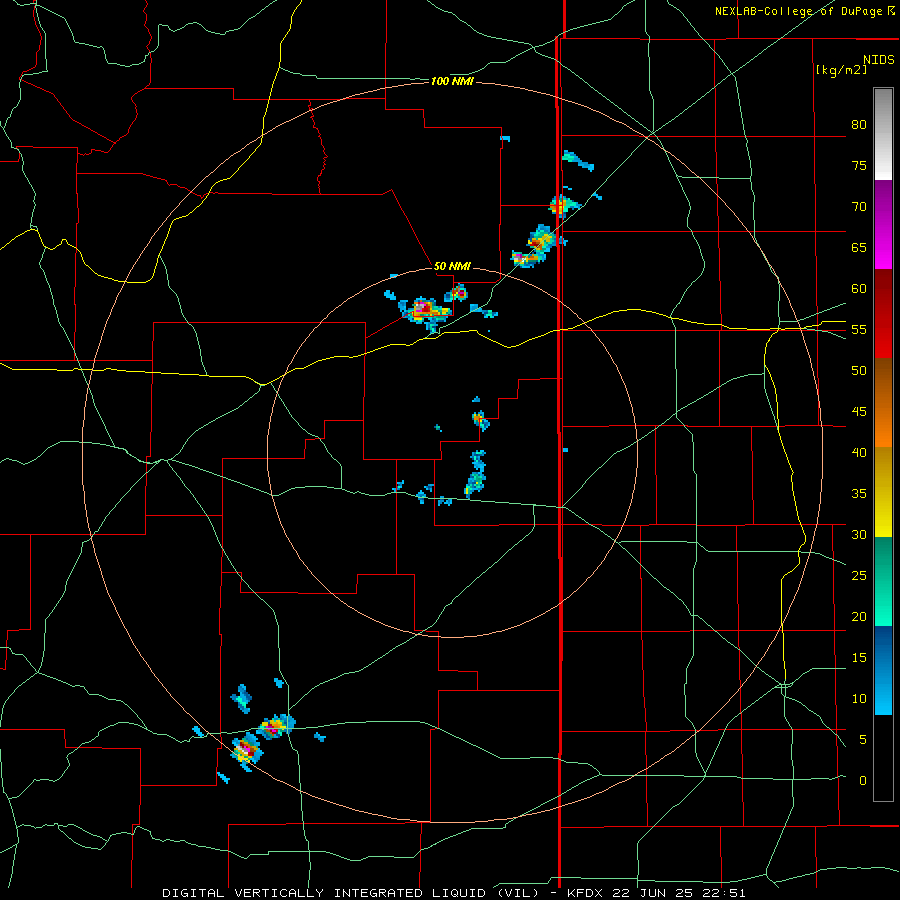Click the 15 value on the scale
Viewport: 900px width, 900px height.
[859, 658]
